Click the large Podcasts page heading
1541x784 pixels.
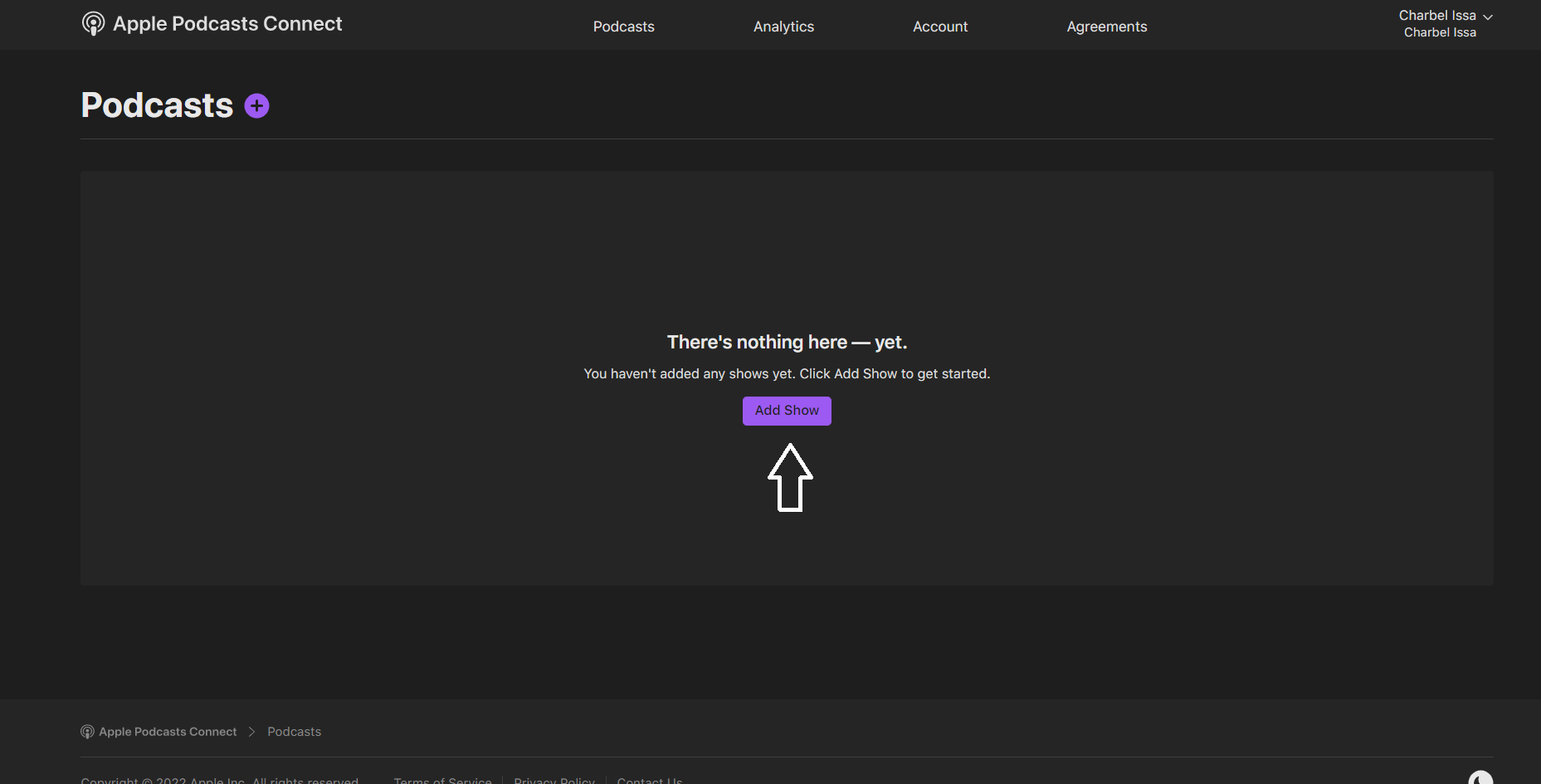coord(157,105)
